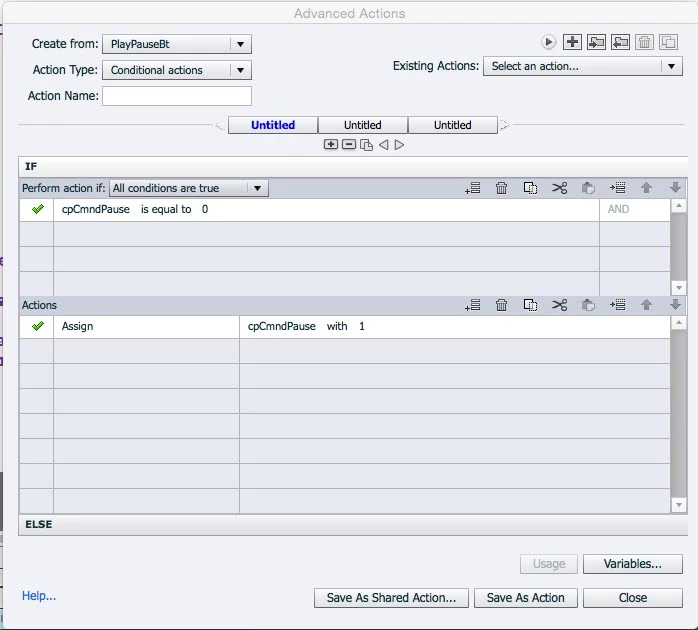Add a decision tab with plus icon
Viewport: 698px width, 630px height.
(x=331, y=144)
